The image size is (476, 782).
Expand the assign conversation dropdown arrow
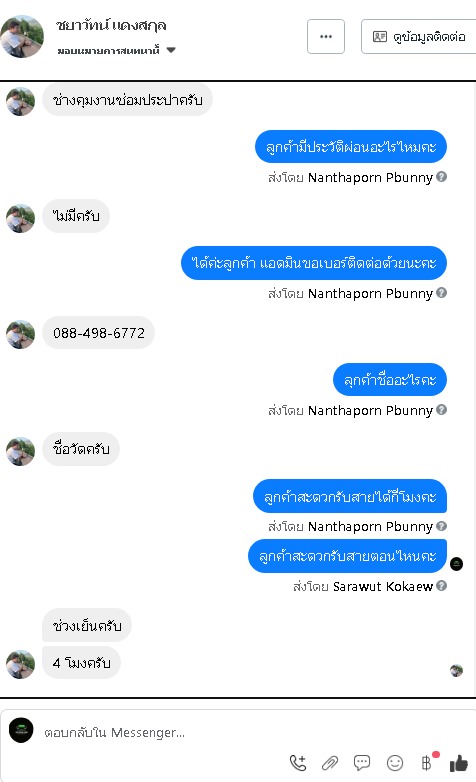click(x=171, y=50)
